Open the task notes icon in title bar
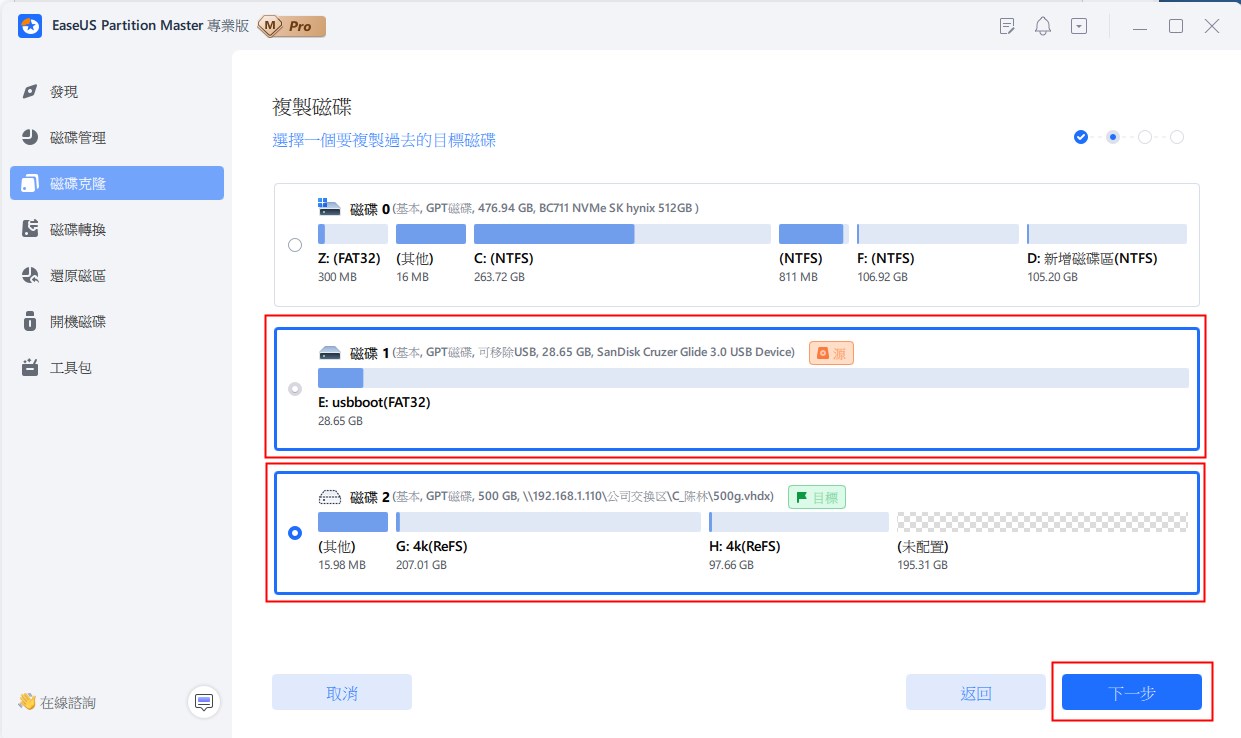 click(1008, 27)
